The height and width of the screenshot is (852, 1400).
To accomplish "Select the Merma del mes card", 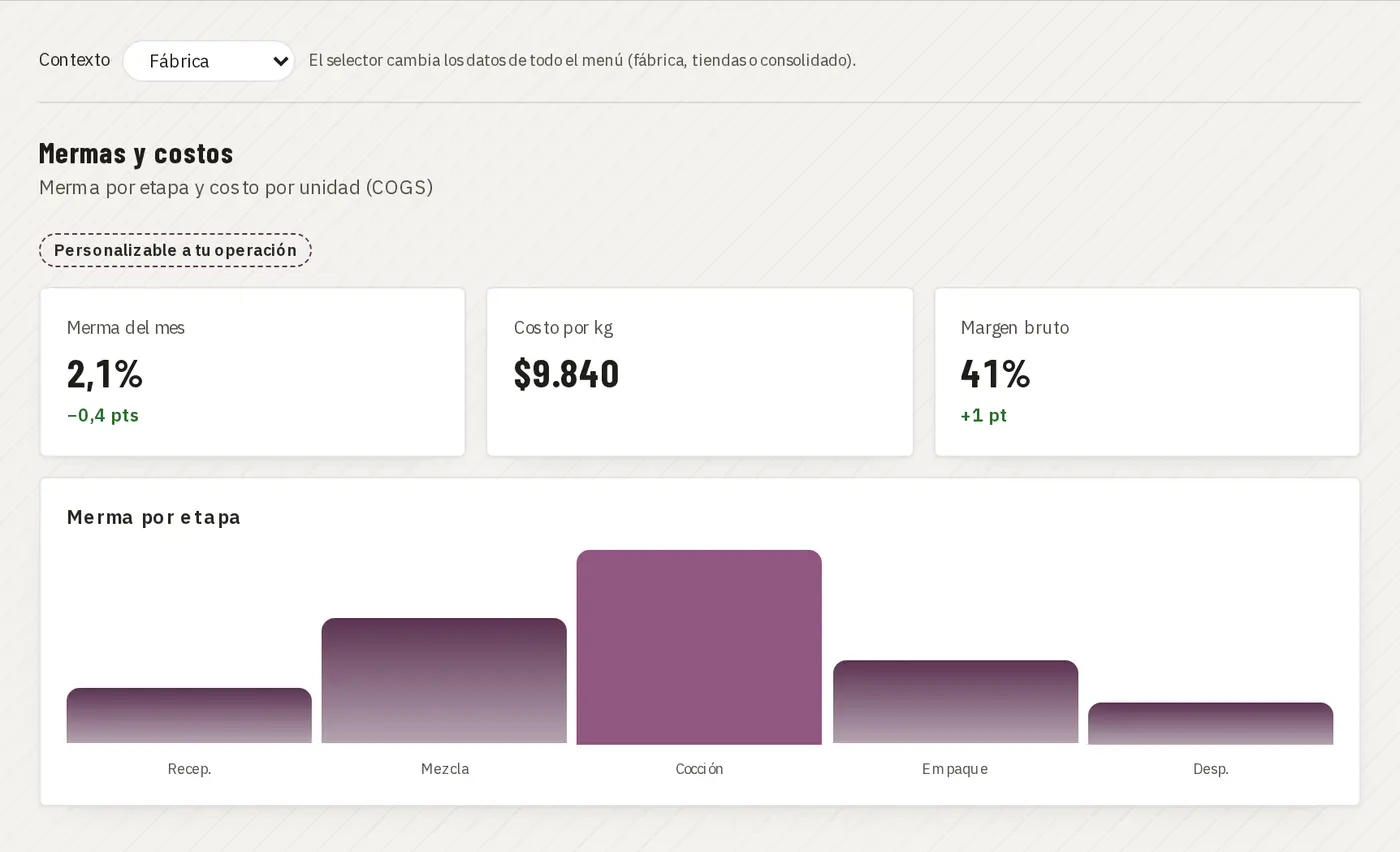I will [252, 372].
